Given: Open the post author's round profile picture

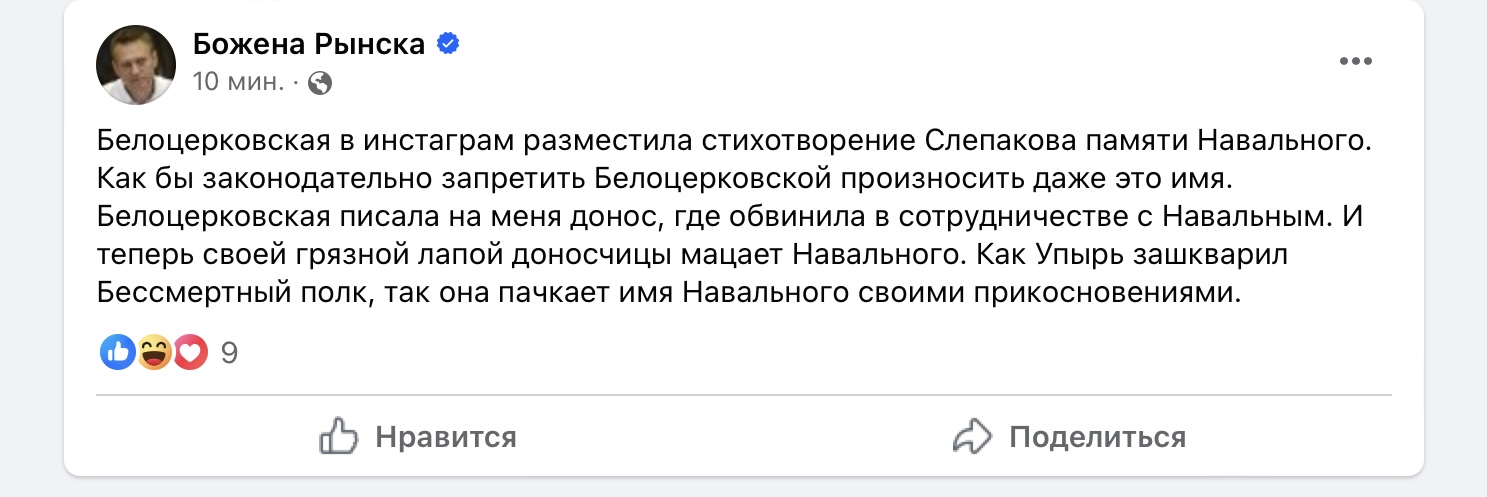Looking at the screenshot, I should [x=136, y=65].
